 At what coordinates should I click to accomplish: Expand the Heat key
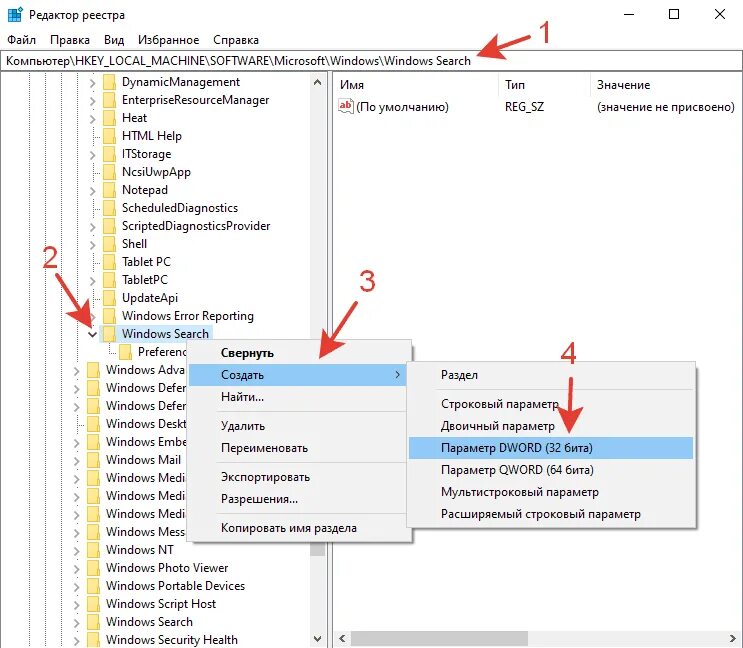(x=92, y=119)
